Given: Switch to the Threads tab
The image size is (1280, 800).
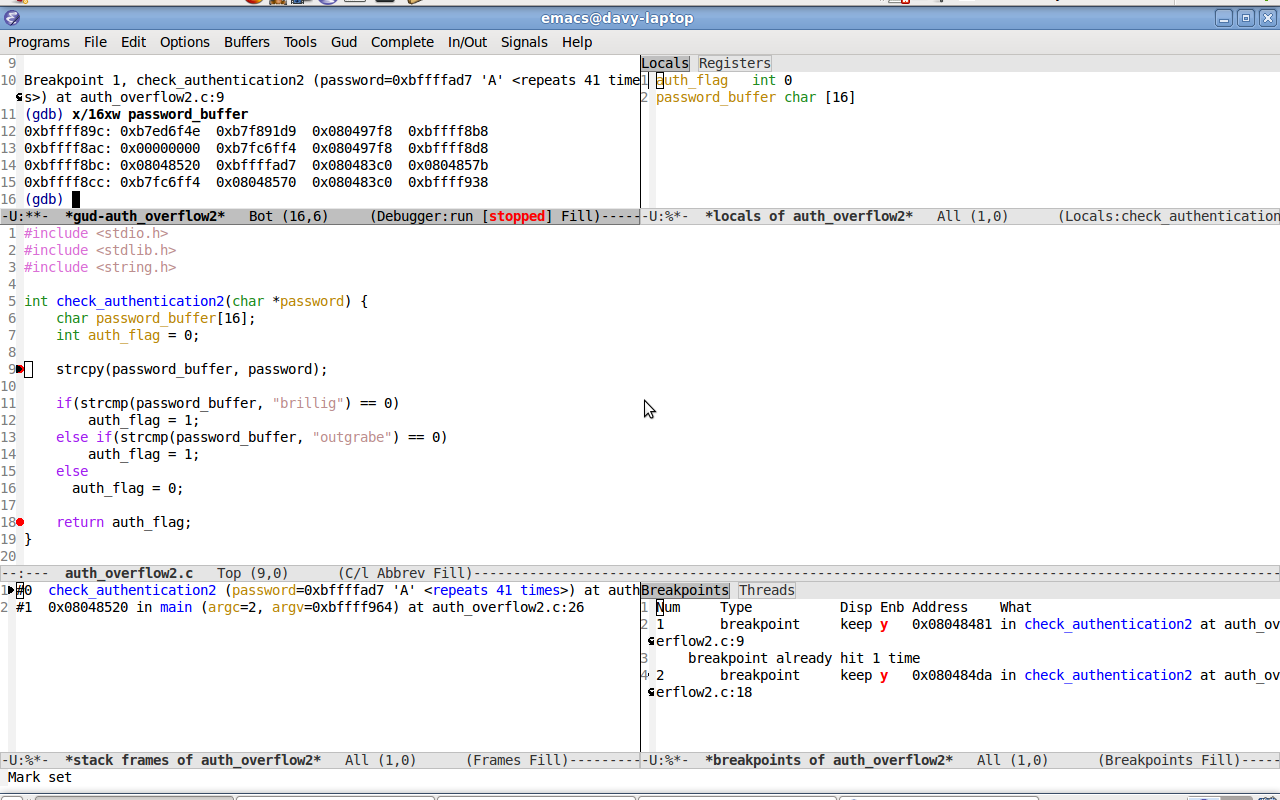Looking at the screenshot, I should coord(767,590).
